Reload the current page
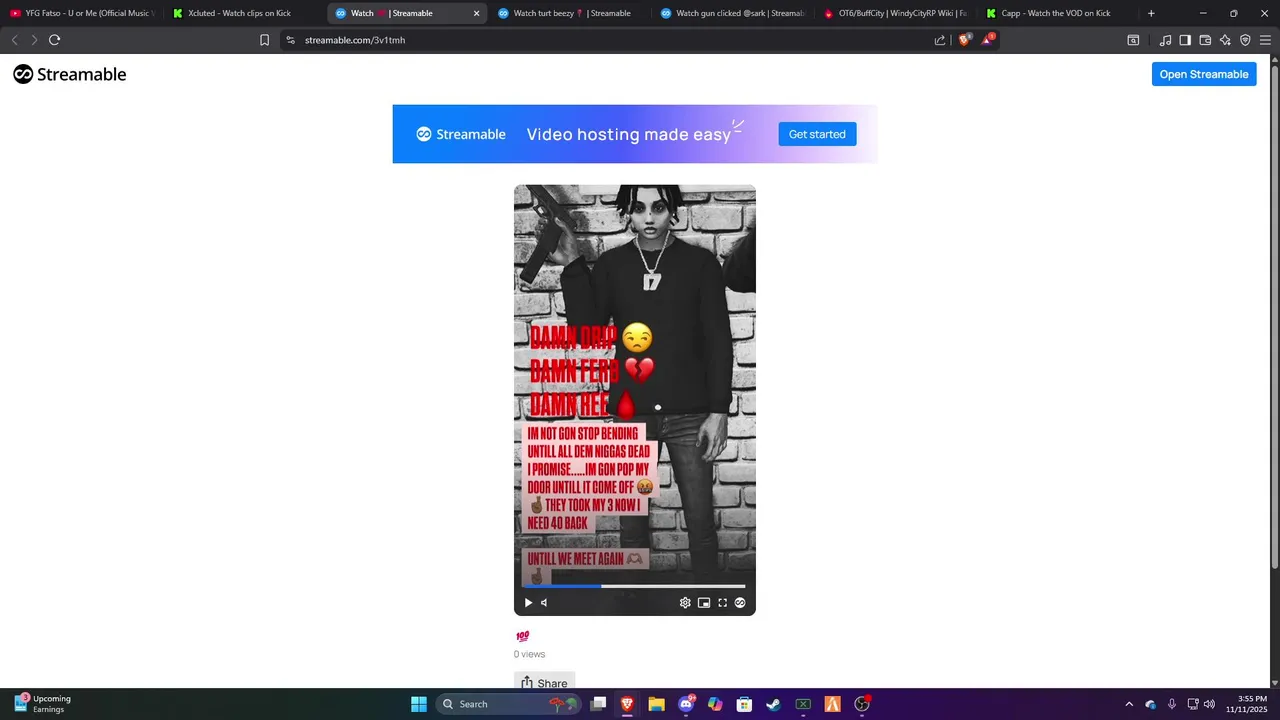The image size is (1280, 720). (54, 40)
